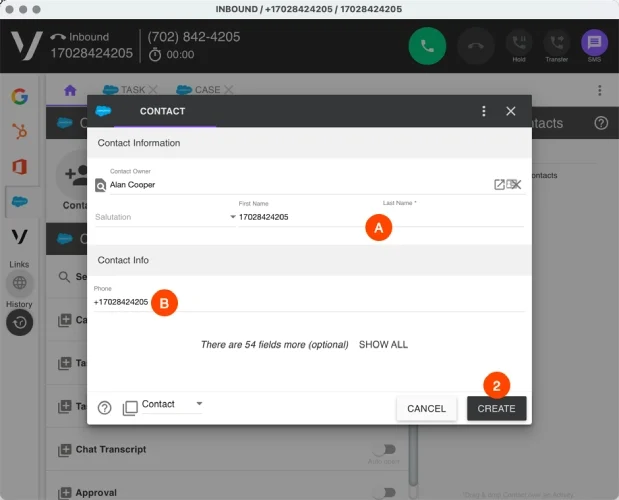Close the Contact dialog
619x500 pixels.
pos(511,111)
